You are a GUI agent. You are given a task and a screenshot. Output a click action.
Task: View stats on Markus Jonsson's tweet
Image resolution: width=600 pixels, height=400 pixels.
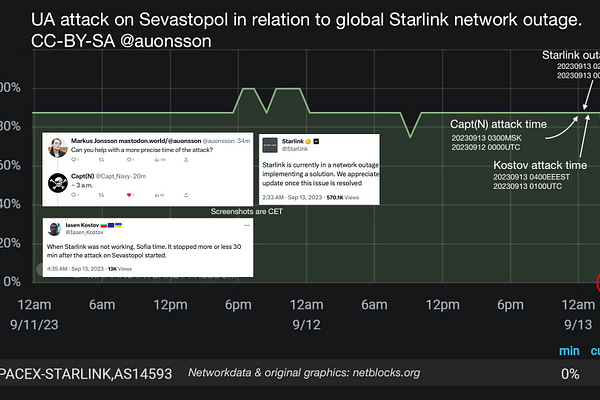click(x=160, y=160)
